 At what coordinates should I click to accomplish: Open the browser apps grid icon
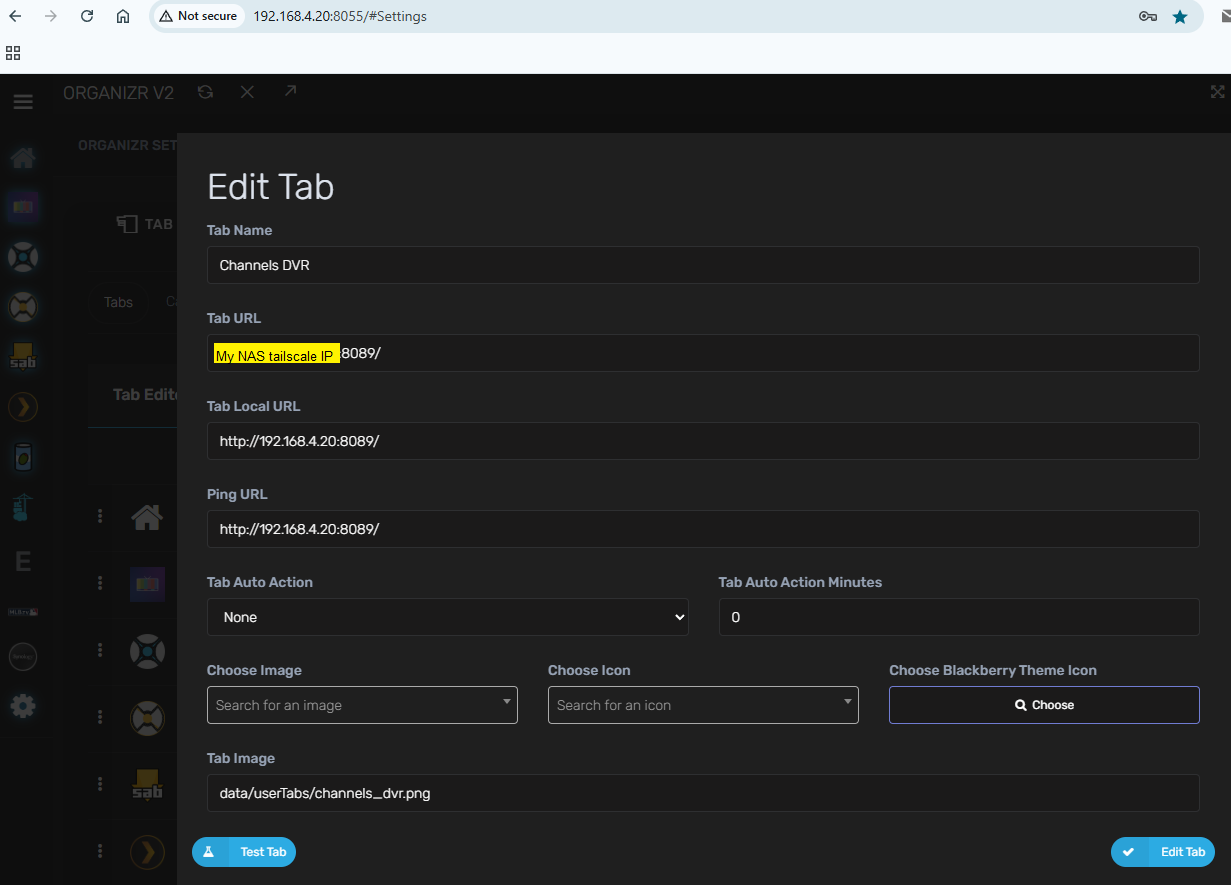pyautogui.click(x=13, y=53)
